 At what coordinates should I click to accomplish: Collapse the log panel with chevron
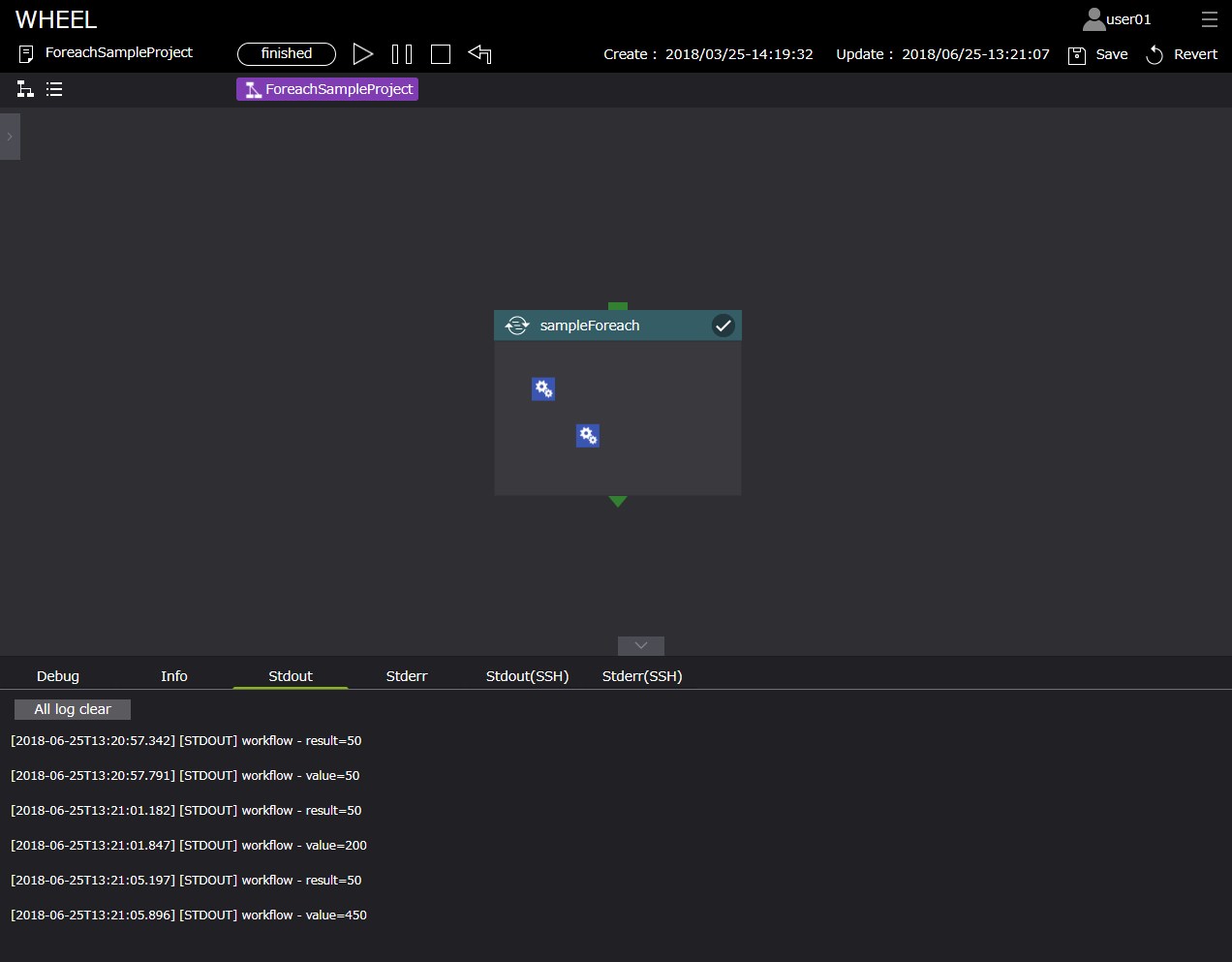coord(640,645)
